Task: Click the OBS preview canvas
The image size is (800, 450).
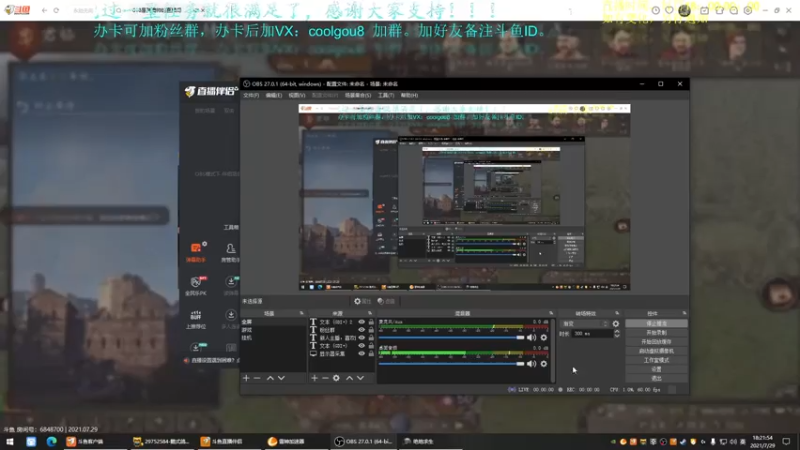Action: 464,197
